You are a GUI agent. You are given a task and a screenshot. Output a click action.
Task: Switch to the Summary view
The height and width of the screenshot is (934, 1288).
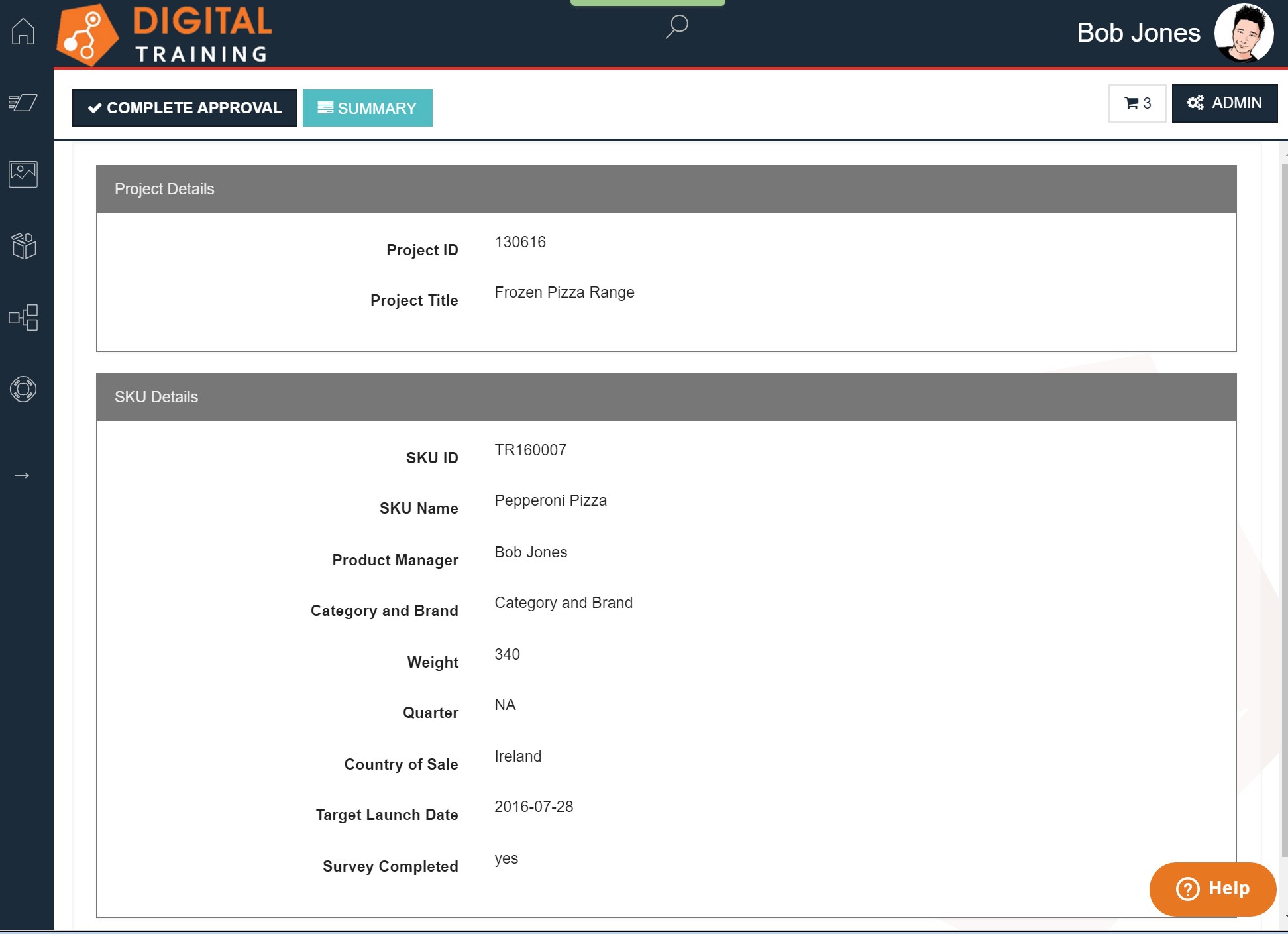tap(368, 108)
